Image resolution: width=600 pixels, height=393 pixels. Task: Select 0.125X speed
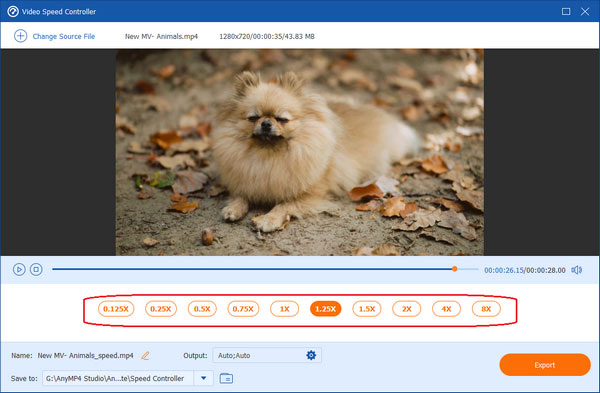(116, 309)
